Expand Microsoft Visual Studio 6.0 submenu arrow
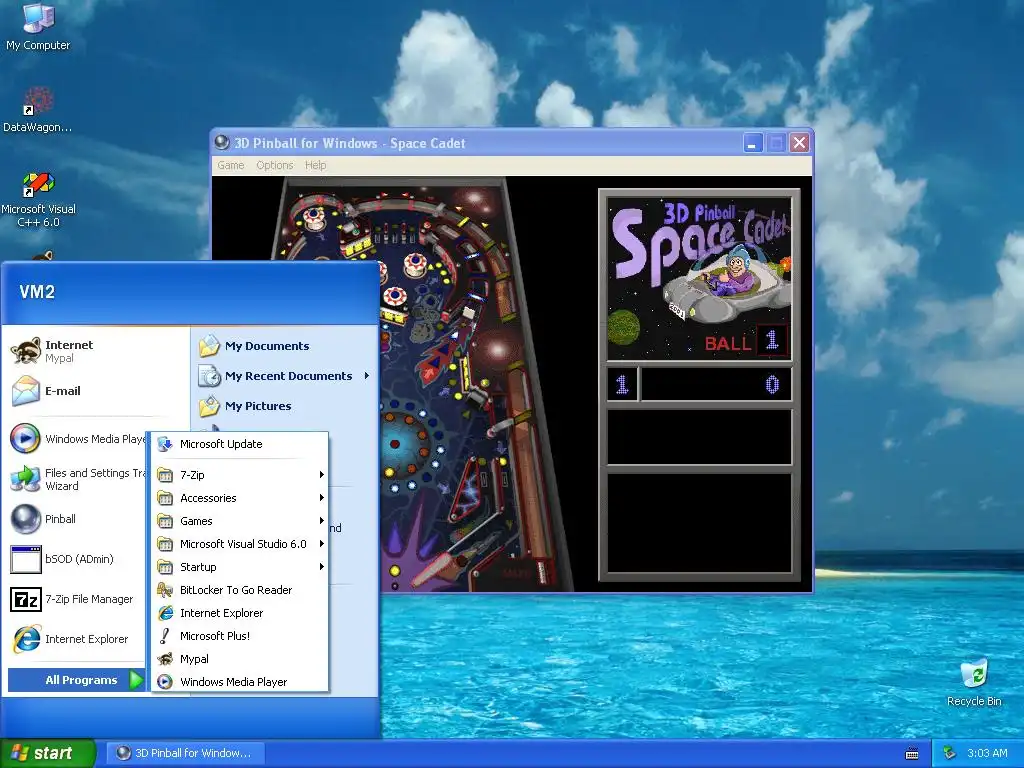 pos(321,543)
